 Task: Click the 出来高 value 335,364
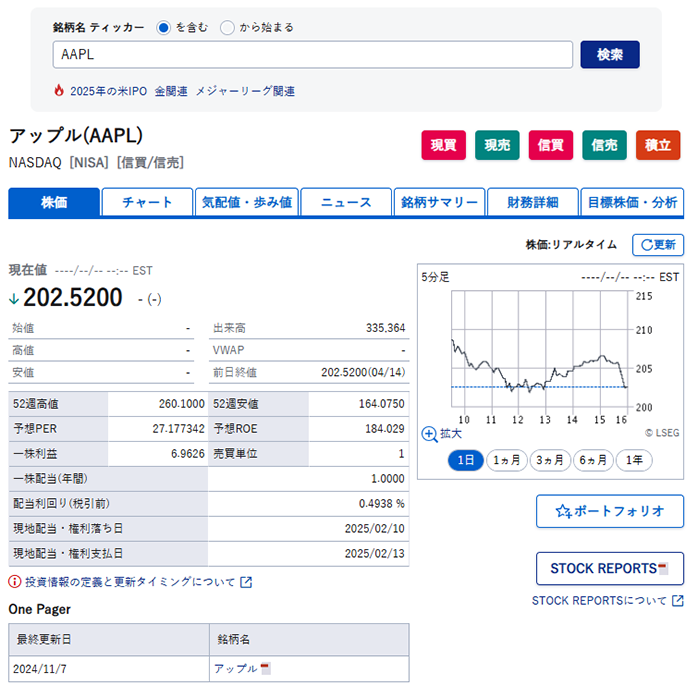click(385, 328)
